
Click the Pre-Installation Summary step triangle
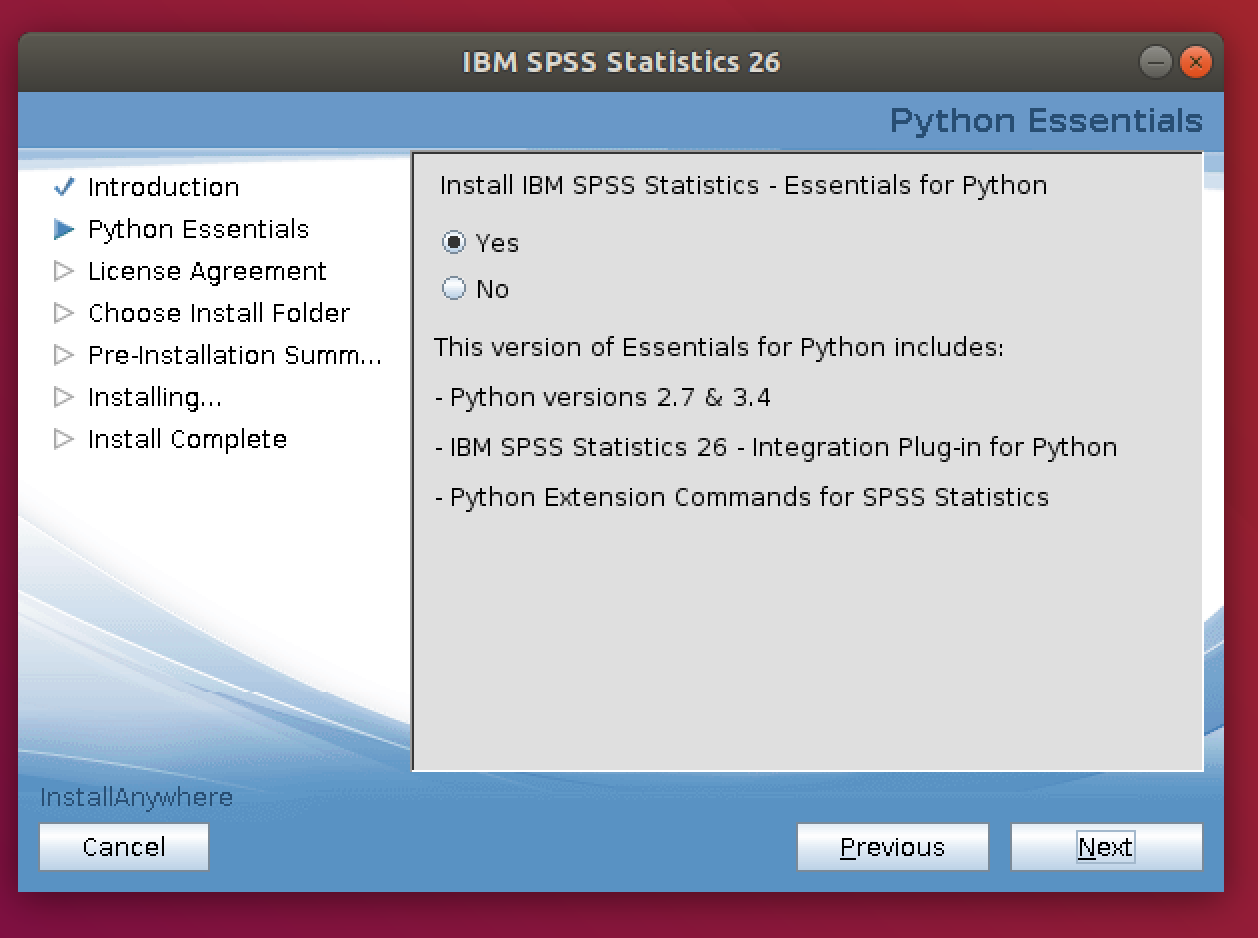pyautogui.click(x=64, y=355)
